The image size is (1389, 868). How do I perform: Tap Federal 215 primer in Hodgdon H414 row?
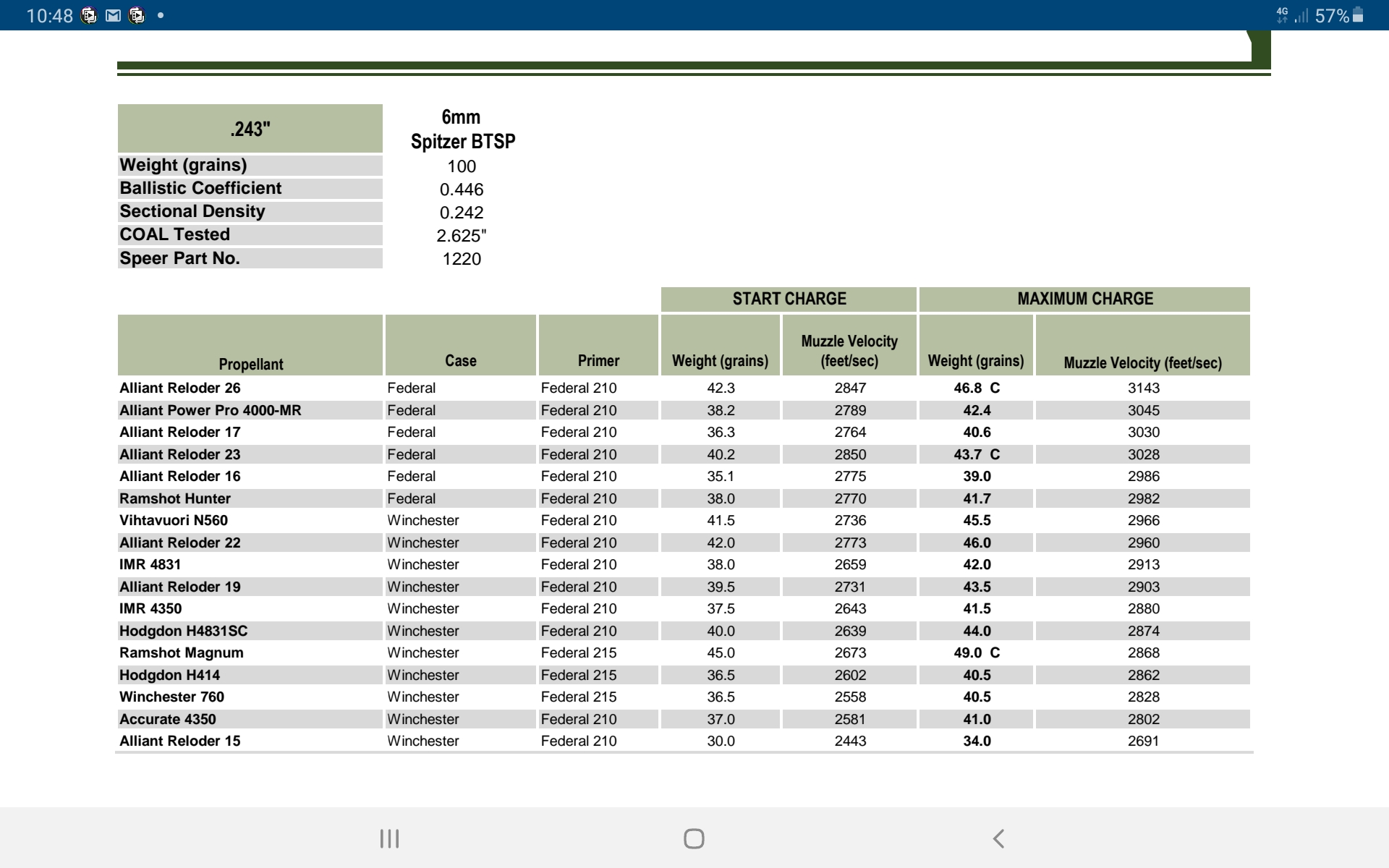pos(579,675)
